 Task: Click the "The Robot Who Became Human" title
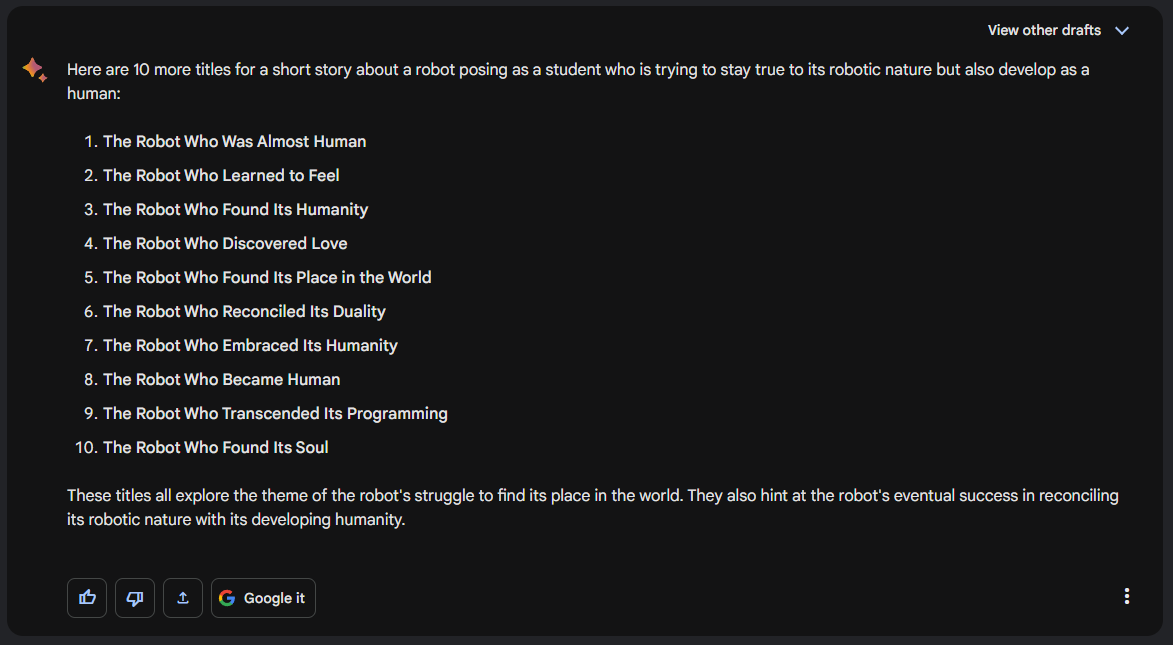[x=221, y=380]
